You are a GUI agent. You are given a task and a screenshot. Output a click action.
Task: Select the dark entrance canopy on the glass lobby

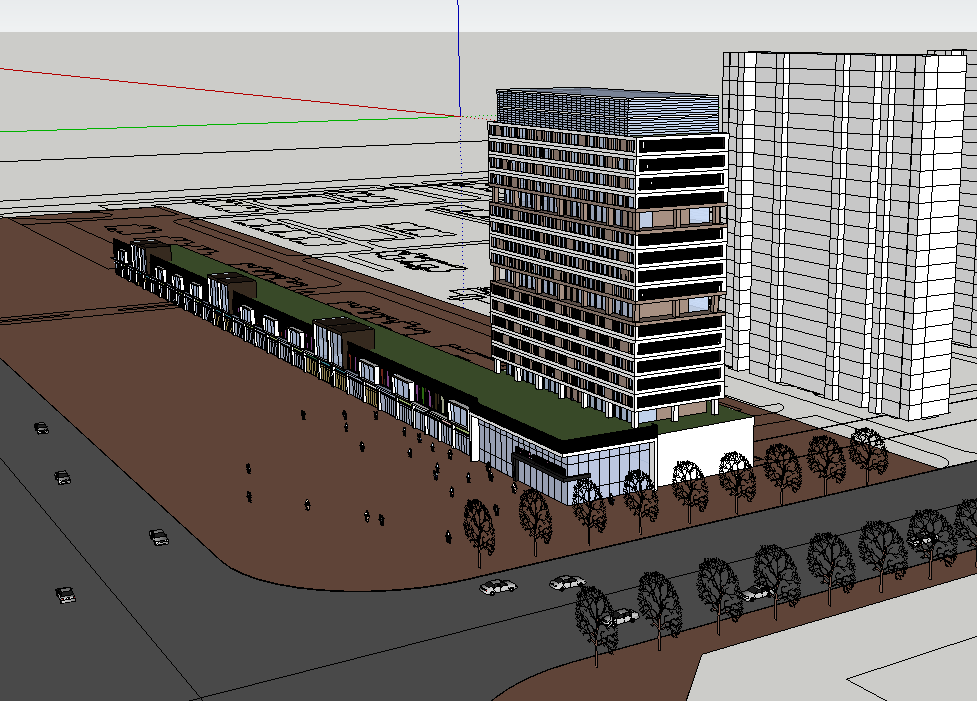click(548, 465)
